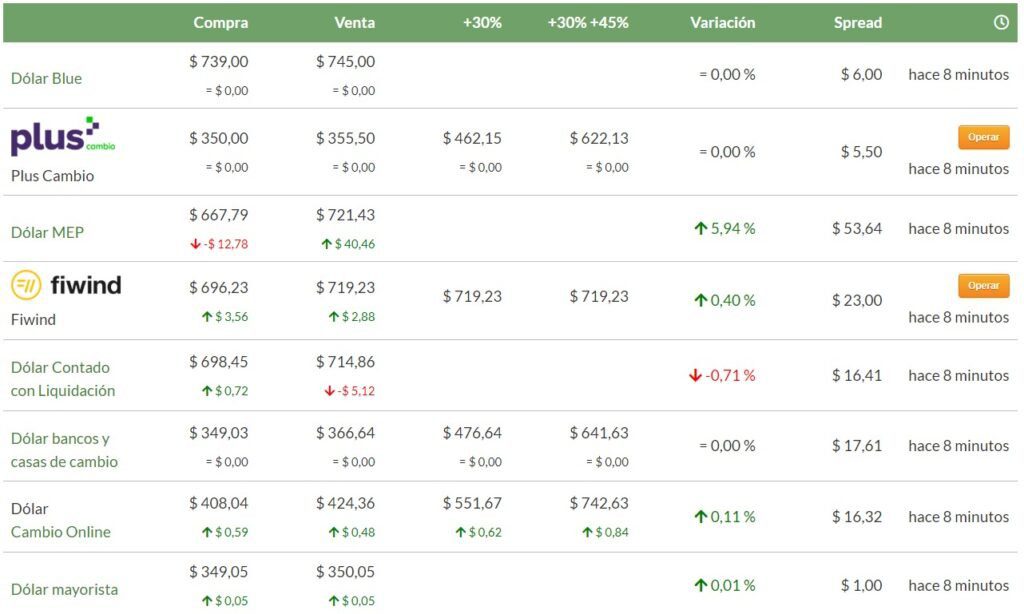Click red down arrow next to -$ 12,78
The height and width of the screenshot is (614, 1024).
point(195,244)
